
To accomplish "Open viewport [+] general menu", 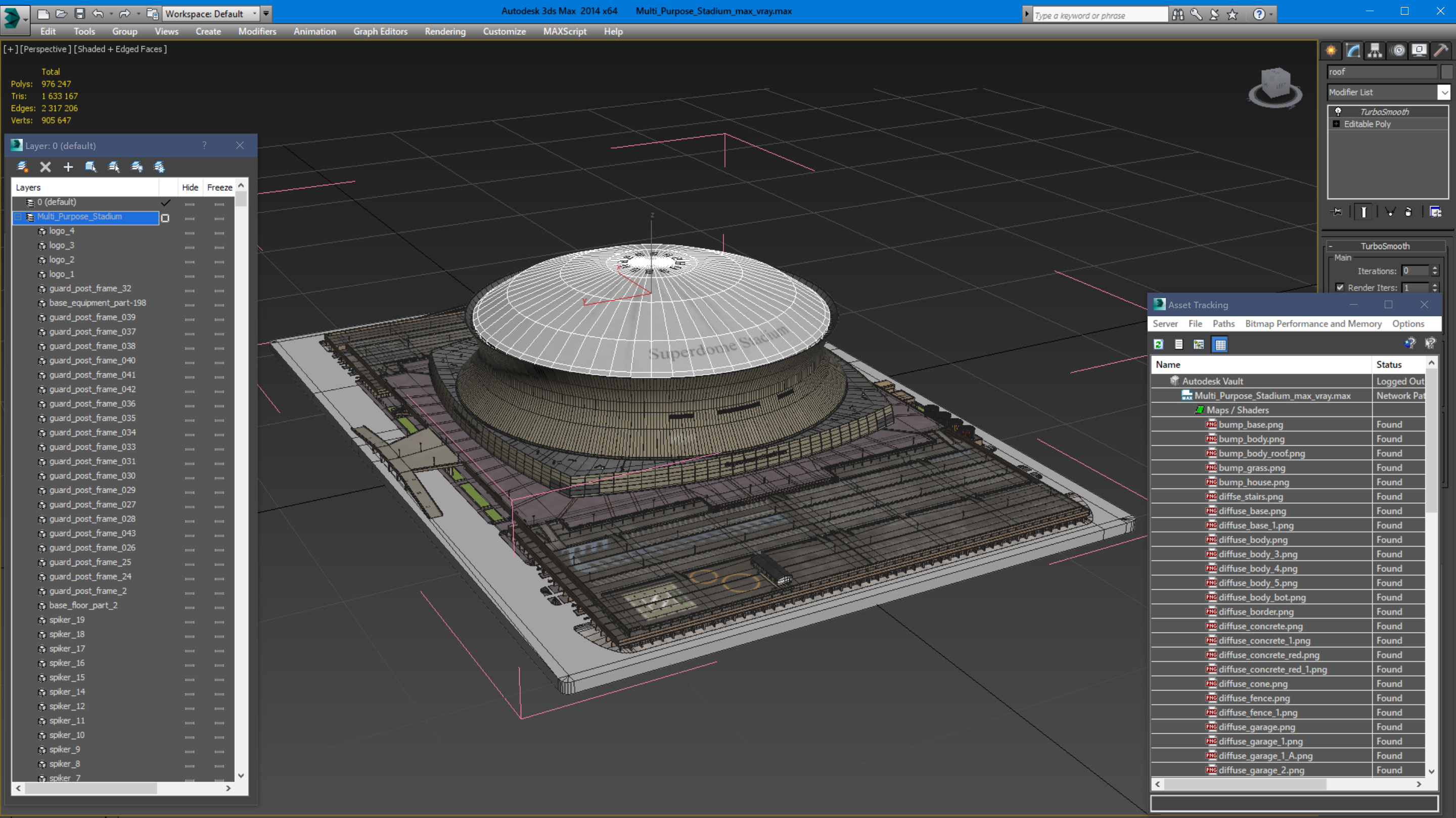I will click(x=11, y=49).
